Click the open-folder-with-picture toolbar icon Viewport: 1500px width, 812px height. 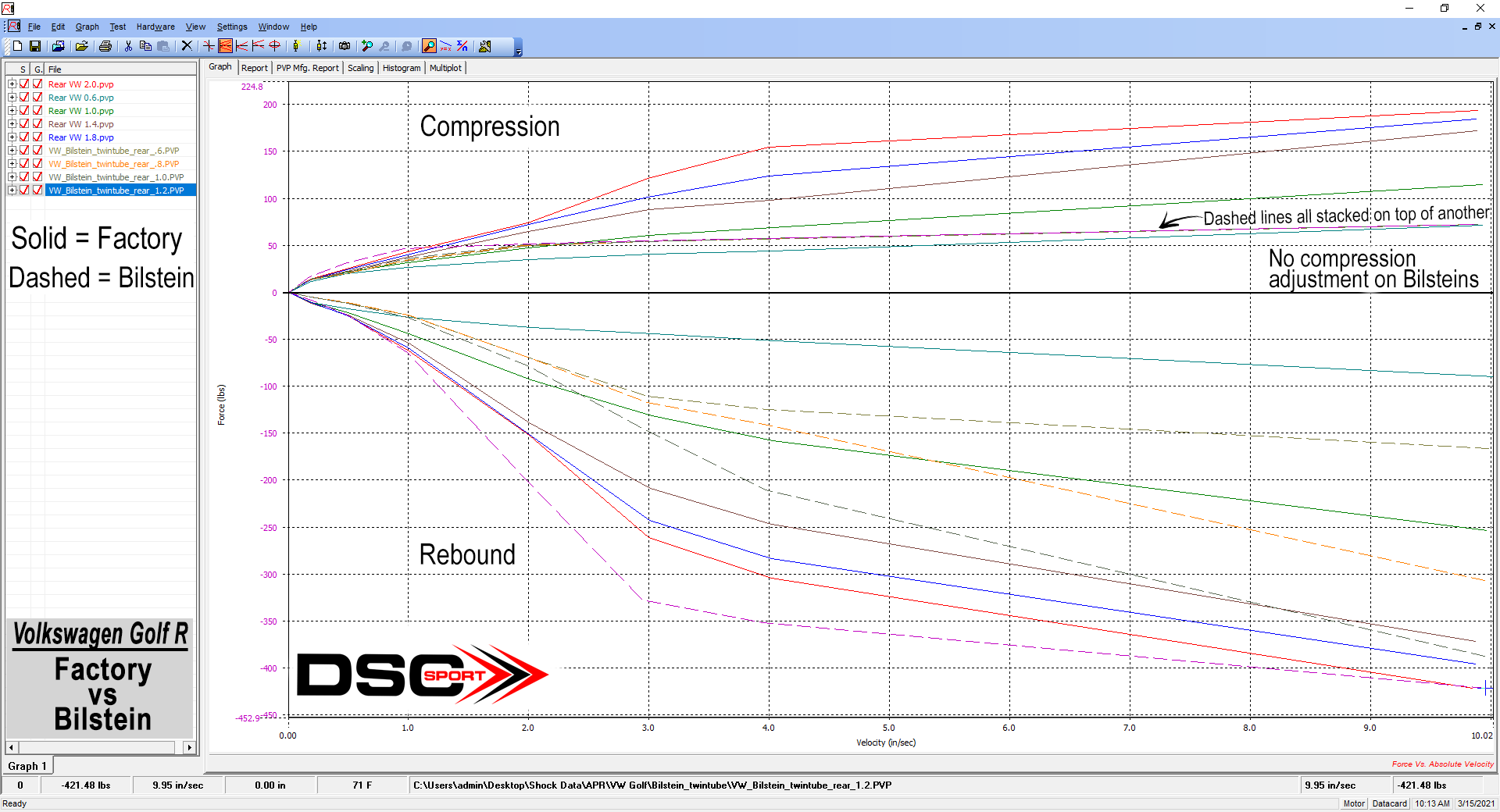(58, 46)
